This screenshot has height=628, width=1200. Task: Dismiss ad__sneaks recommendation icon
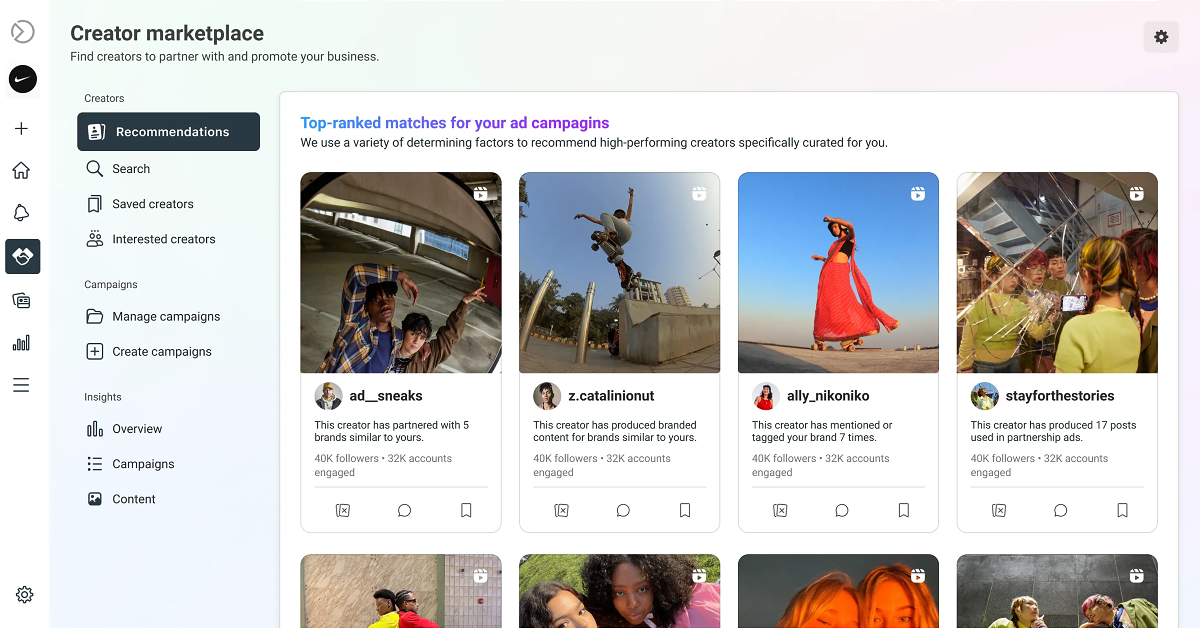[x=343, y=510]
